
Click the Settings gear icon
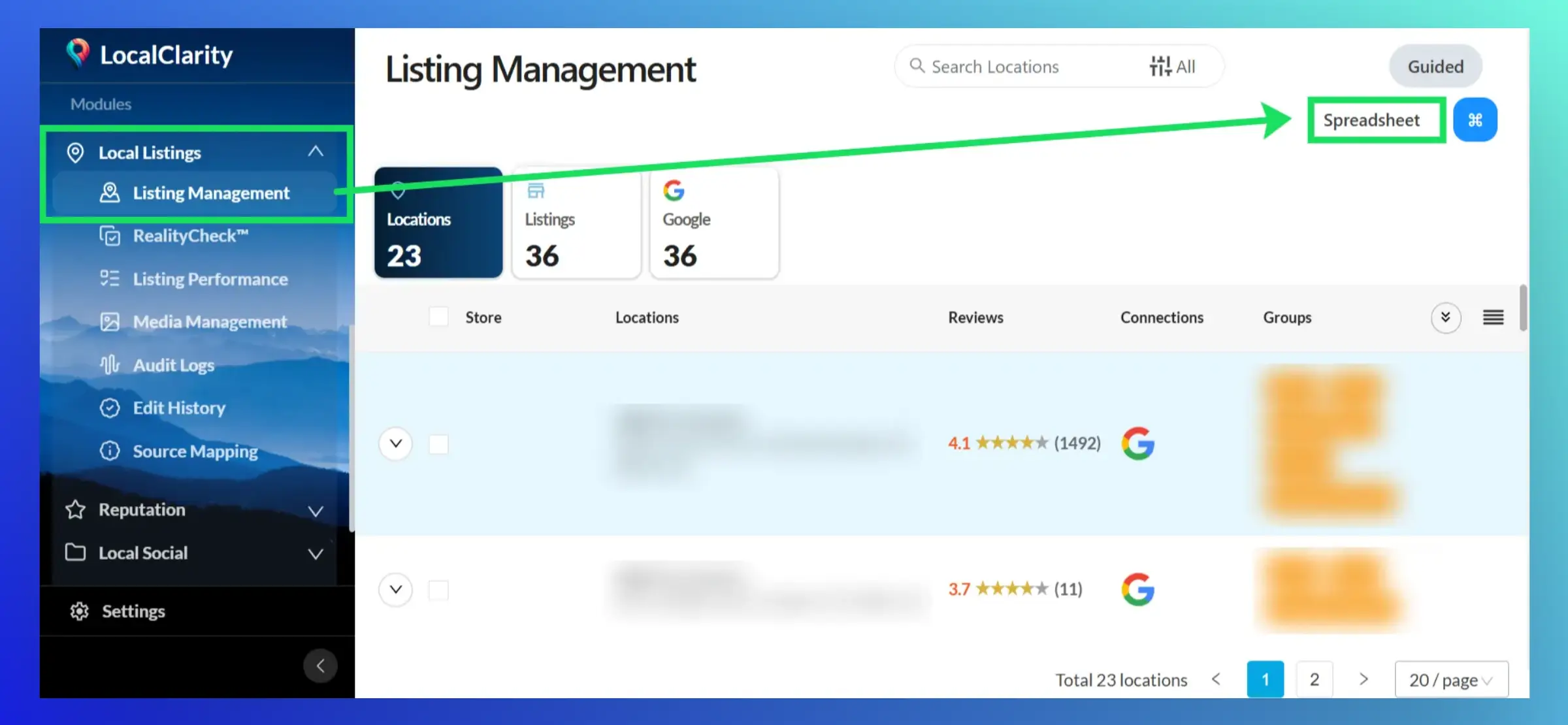79,611
